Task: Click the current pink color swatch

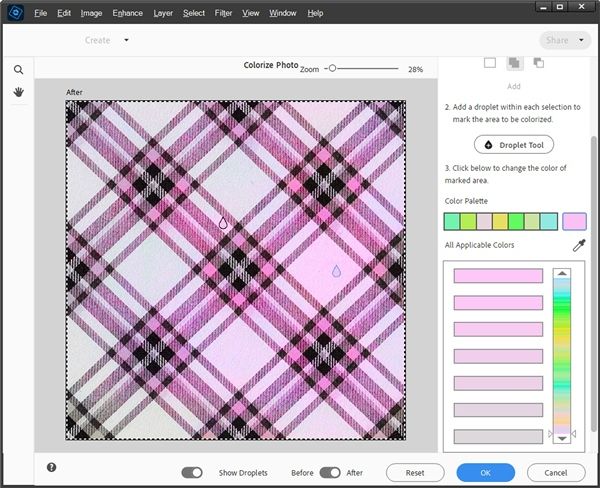Action: 574,222
